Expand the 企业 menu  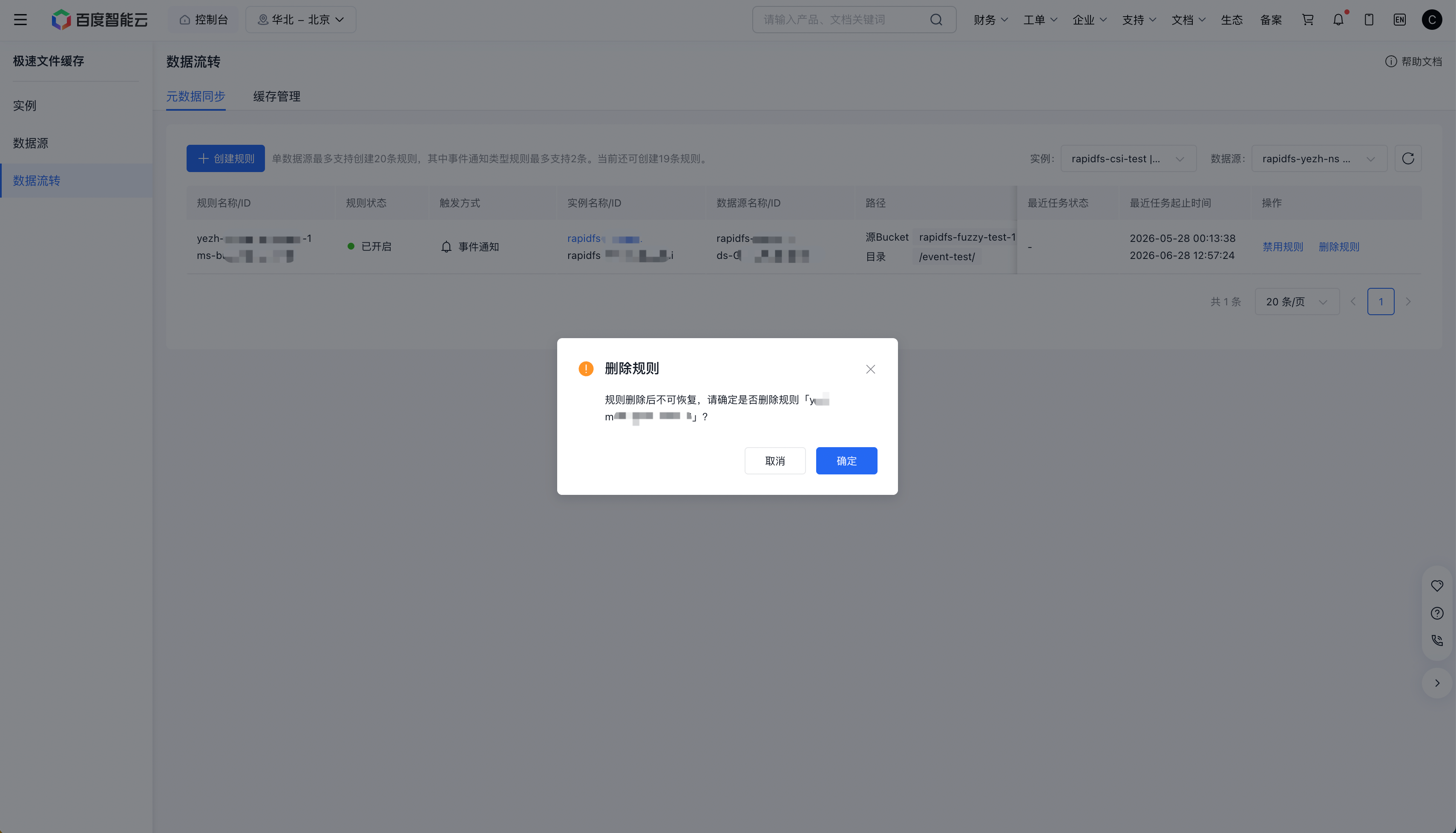point(1089,20)
